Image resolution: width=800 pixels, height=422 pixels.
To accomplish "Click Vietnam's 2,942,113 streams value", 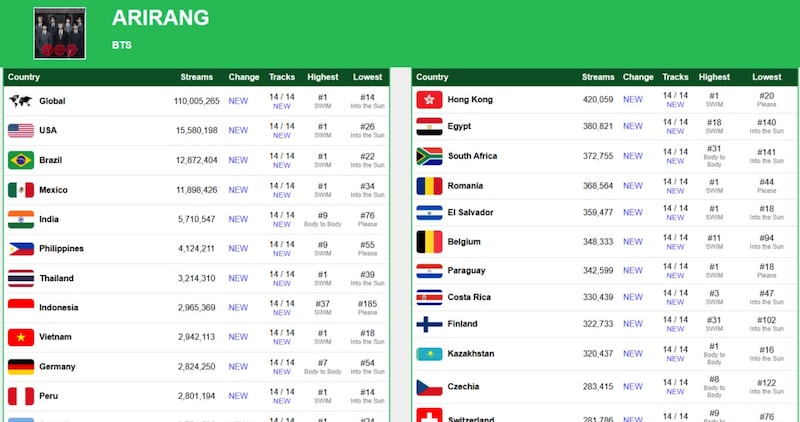I will coord(197,338).
